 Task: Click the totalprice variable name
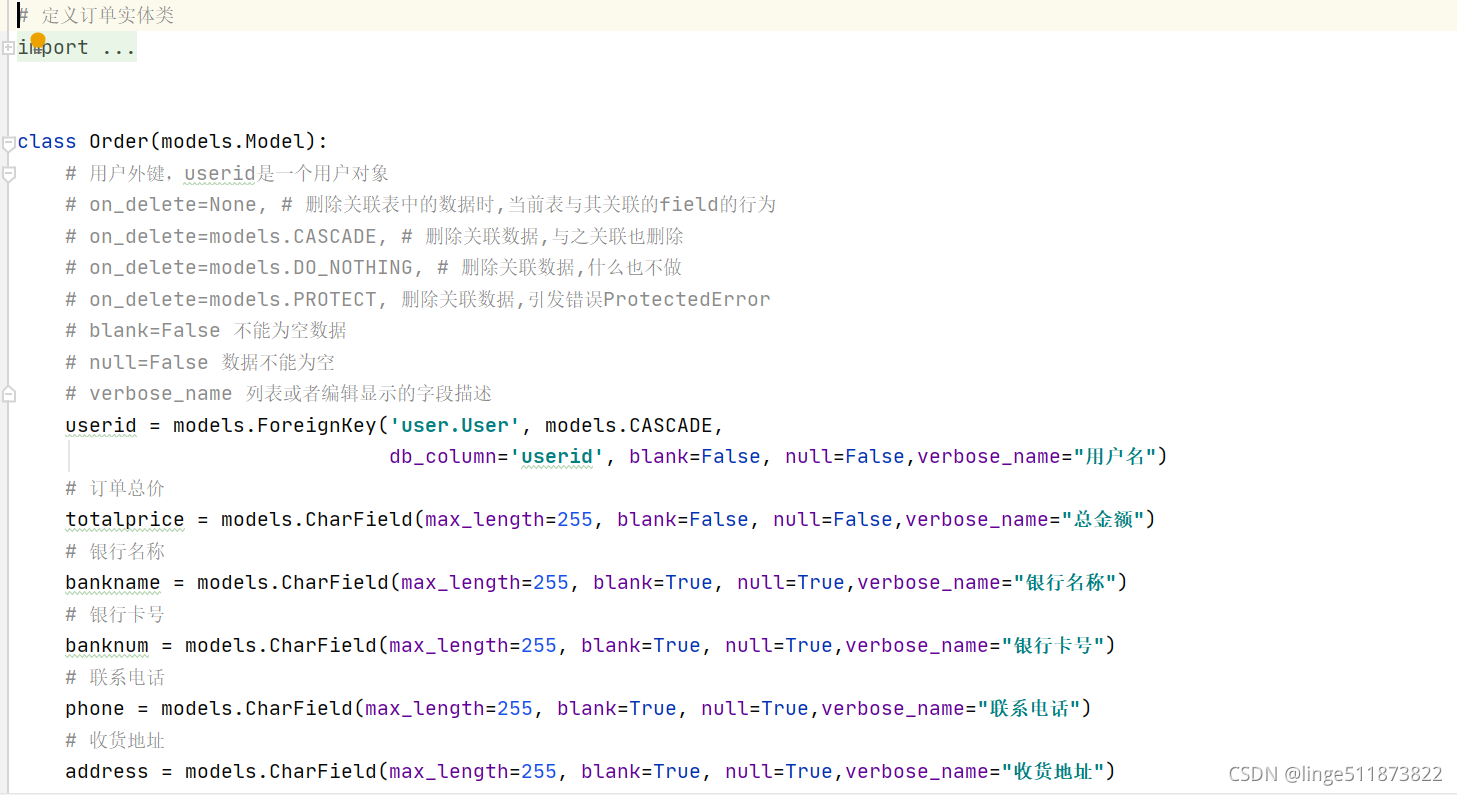click(x=125, y=519)
